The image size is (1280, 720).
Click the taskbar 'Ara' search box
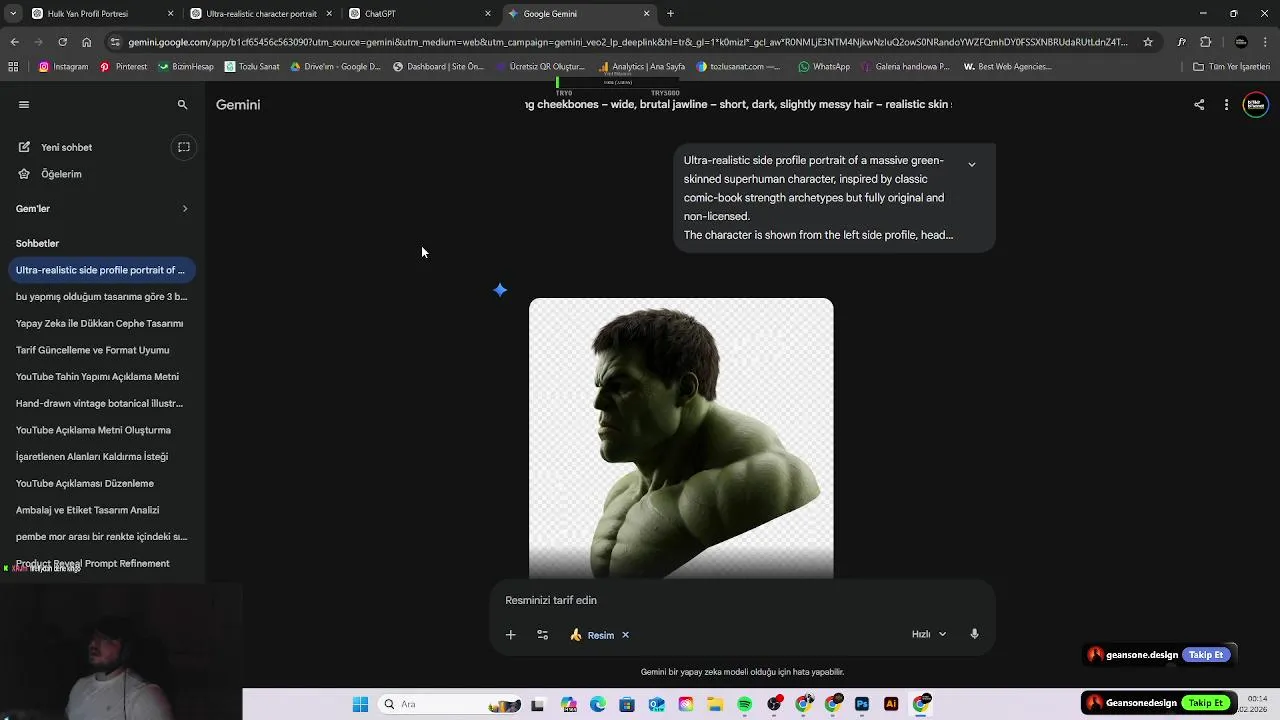click(x=450, y=704)
